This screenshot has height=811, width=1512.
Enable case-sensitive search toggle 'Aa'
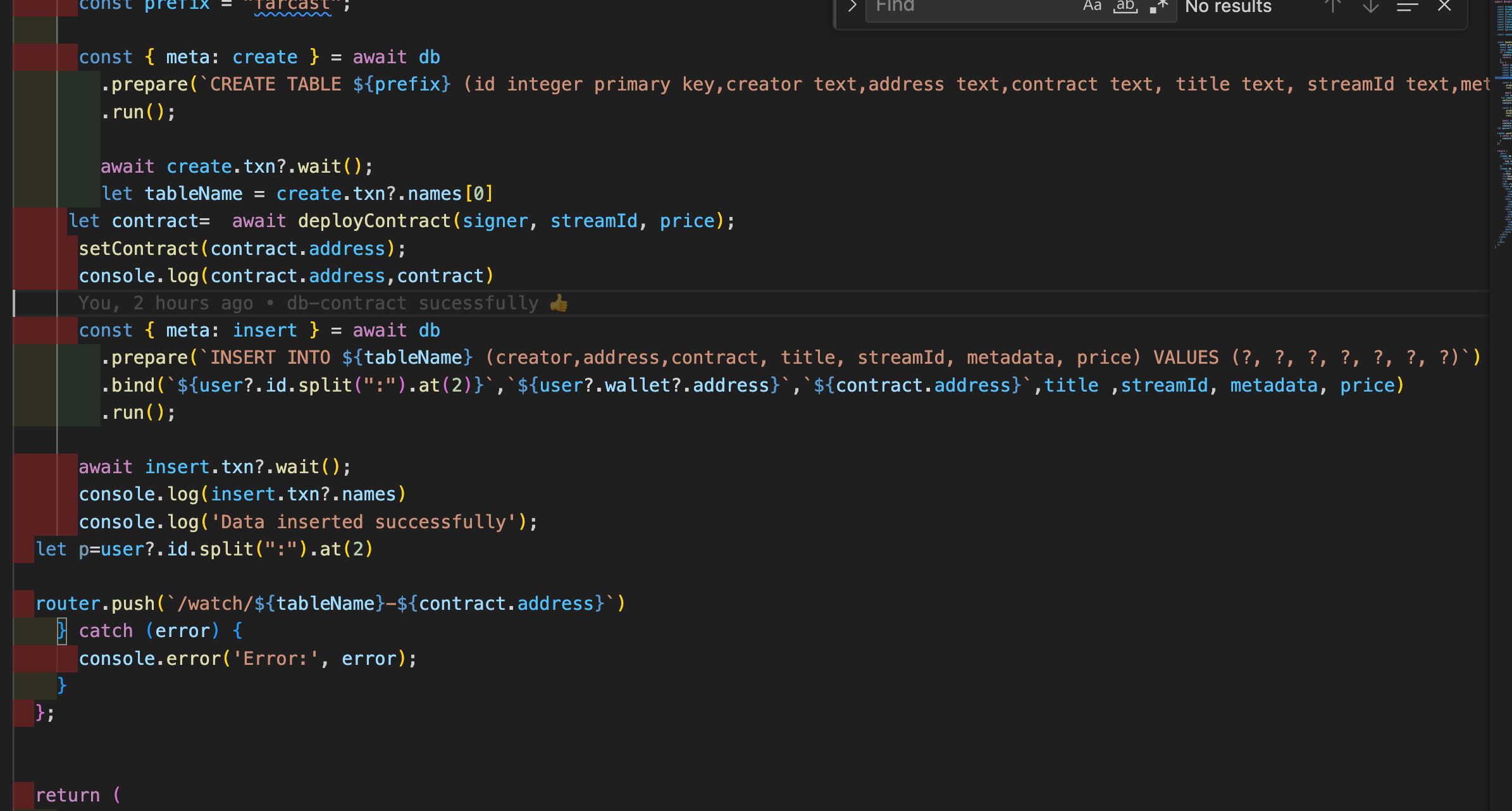click(x=1091, y=7)
